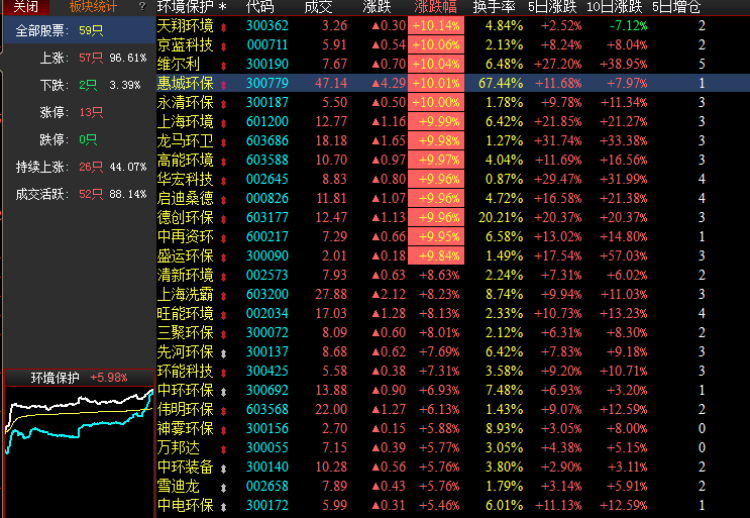The height and width of the screenshot is (518, 750).
Task: Click the white marker icon next to 中环环保
Action: [x=222, y=390]
